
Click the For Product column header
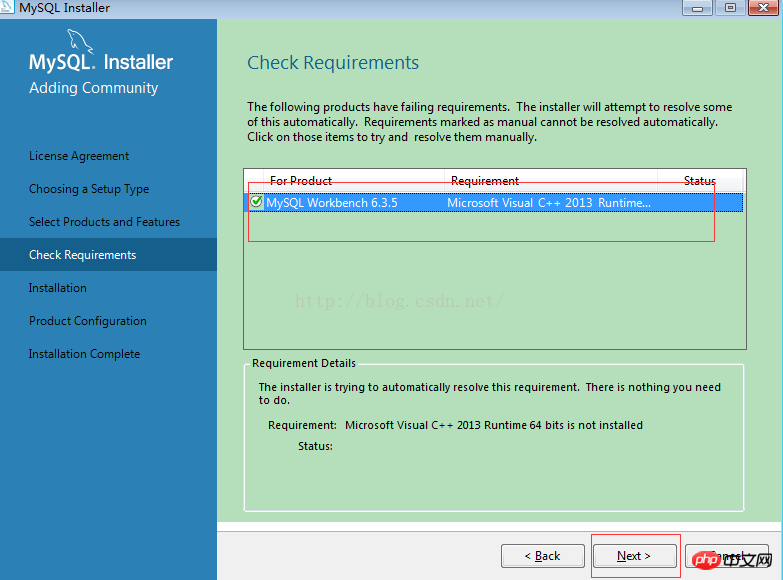tap(354, 181)
